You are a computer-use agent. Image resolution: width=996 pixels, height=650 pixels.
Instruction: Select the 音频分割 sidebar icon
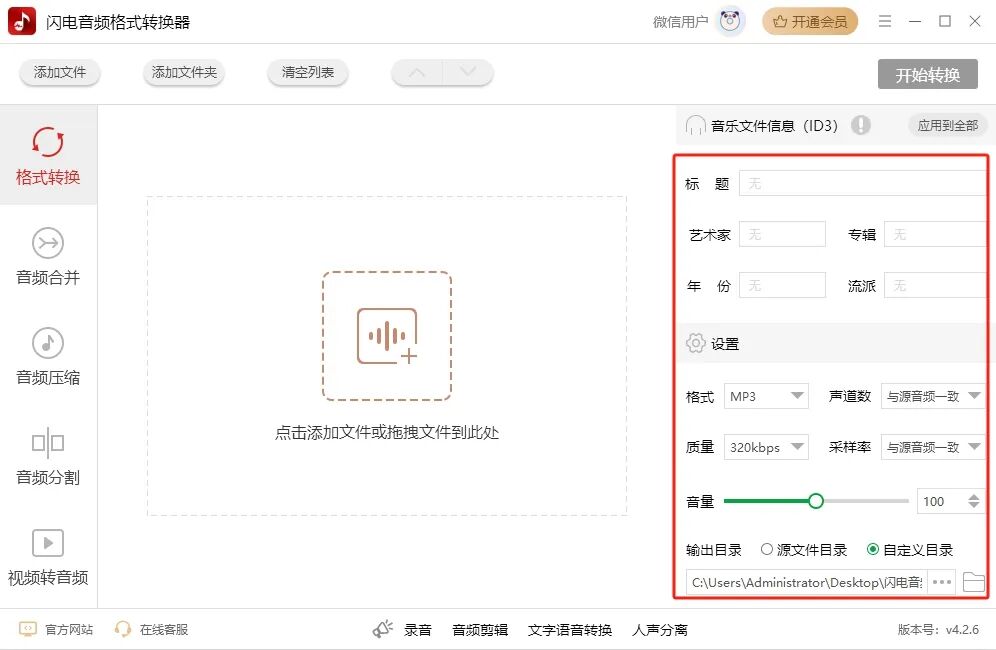click(x=48, y=443)
